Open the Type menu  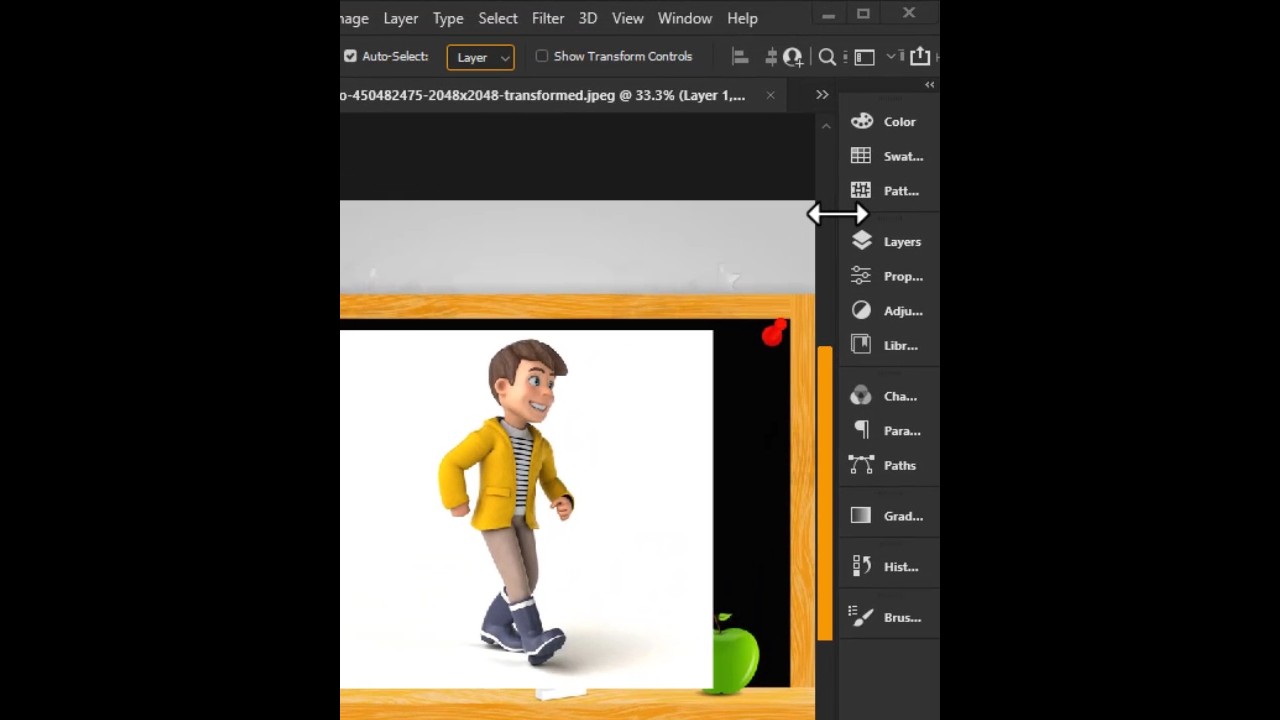tap(448, 18)
